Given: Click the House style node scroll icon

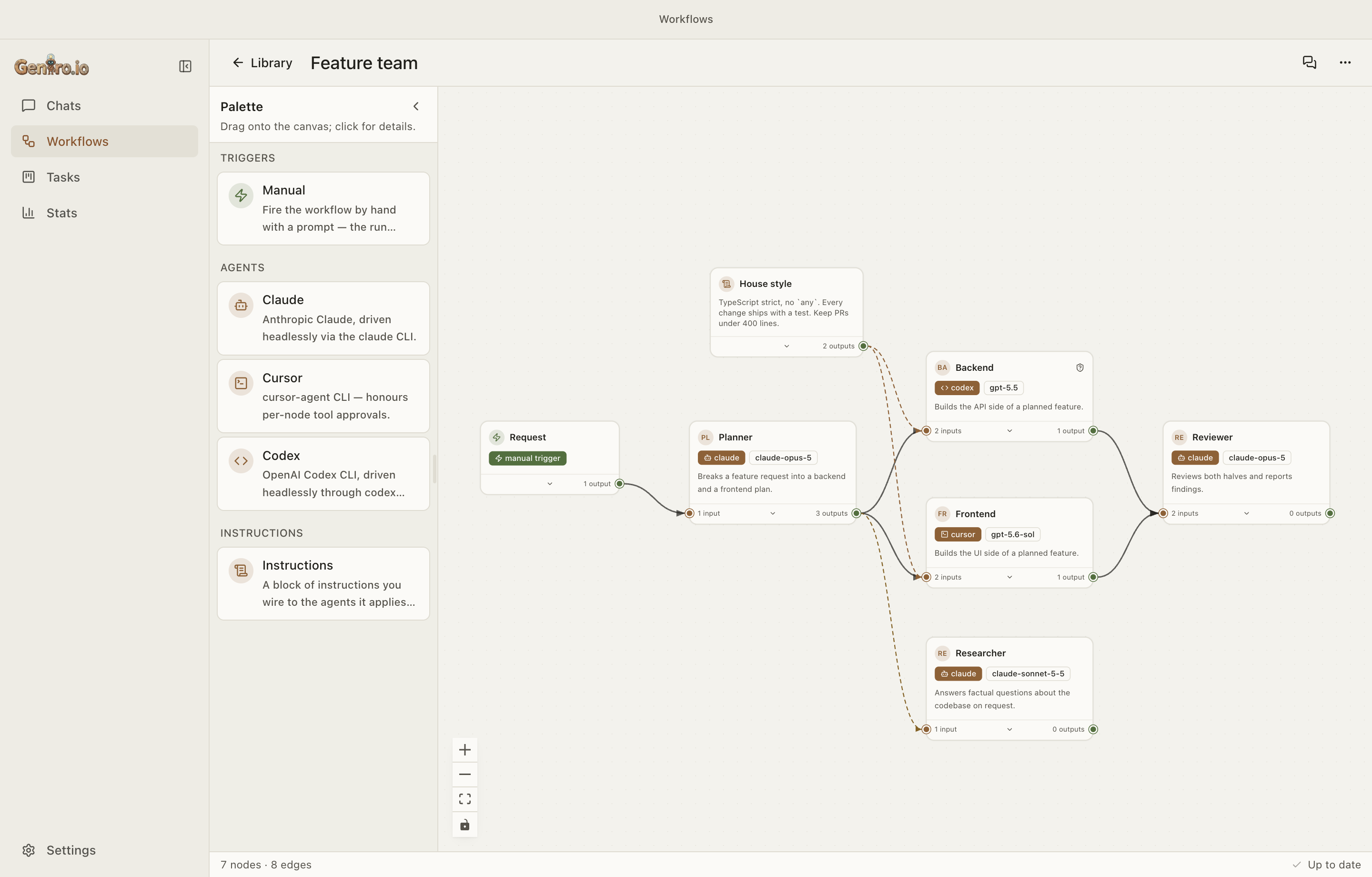Looking at the screenshot, I should (x=726, y=284).
